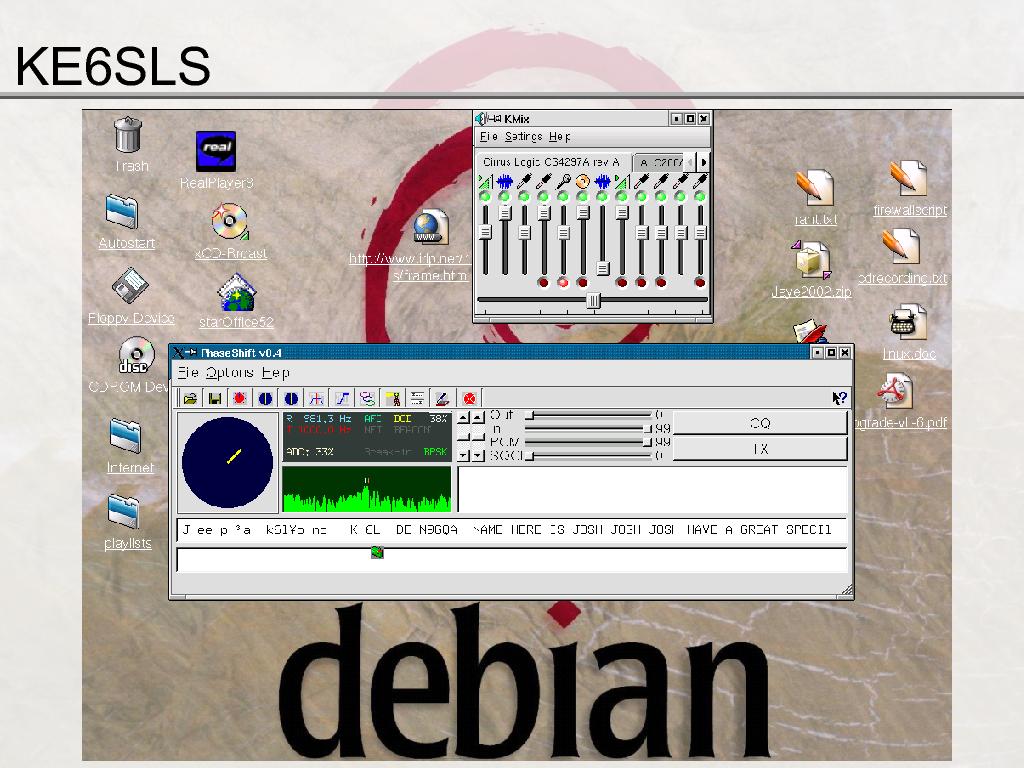
Task: Click the CD channel icon in KMix
Action: tap(582, 181)
